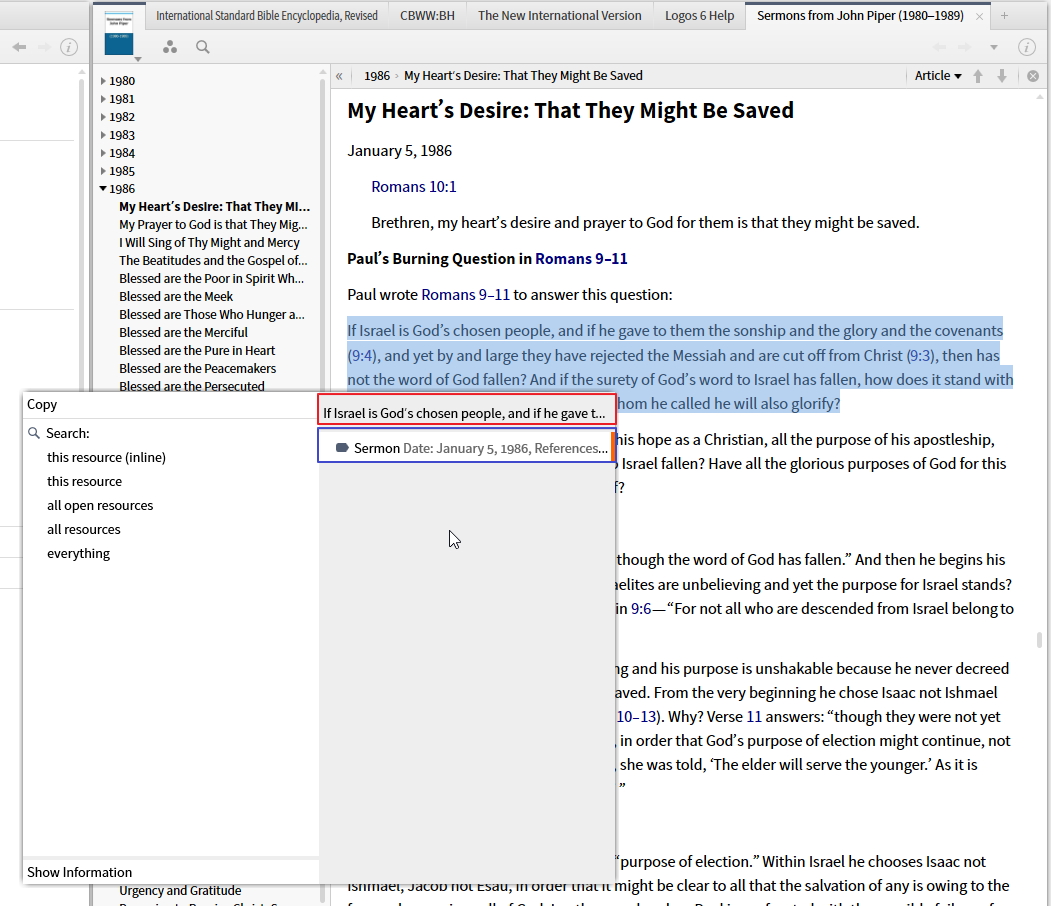This screenshot has height=906, width=1051.
Task: Open 'Blessed are Those Who Hunger' sermon
Action: 212,314
